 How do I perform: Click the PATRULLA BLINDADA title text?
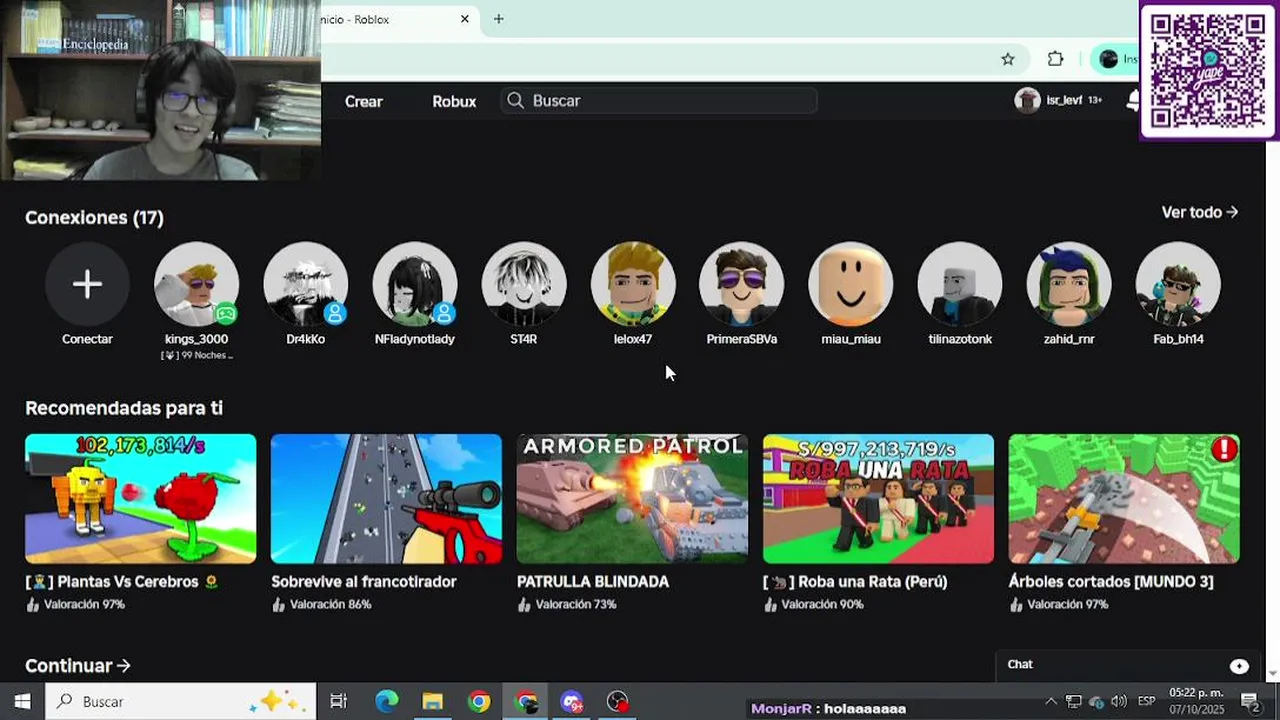593,582
